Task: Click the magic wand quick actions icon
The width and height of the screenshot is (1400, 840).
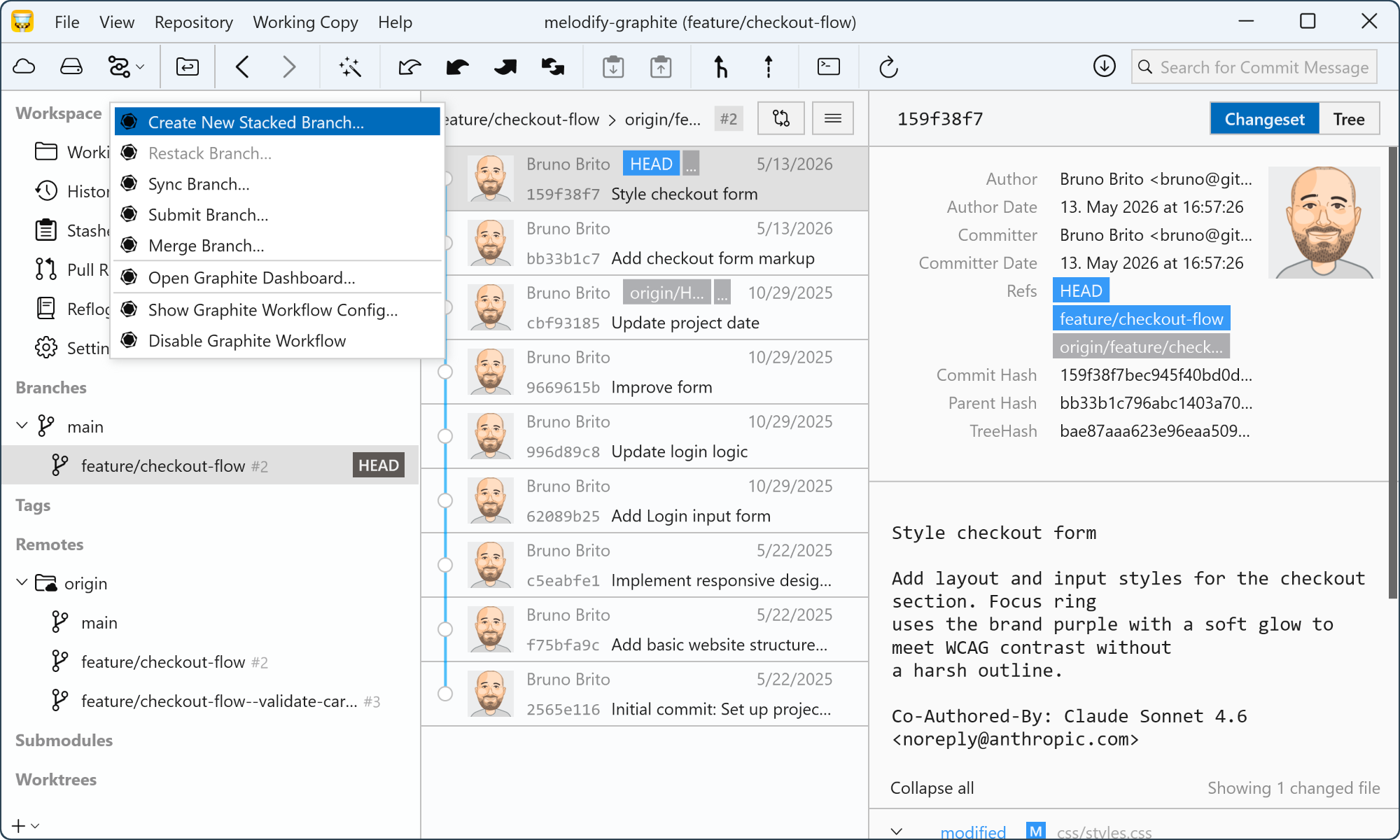Action: [350, 67]
